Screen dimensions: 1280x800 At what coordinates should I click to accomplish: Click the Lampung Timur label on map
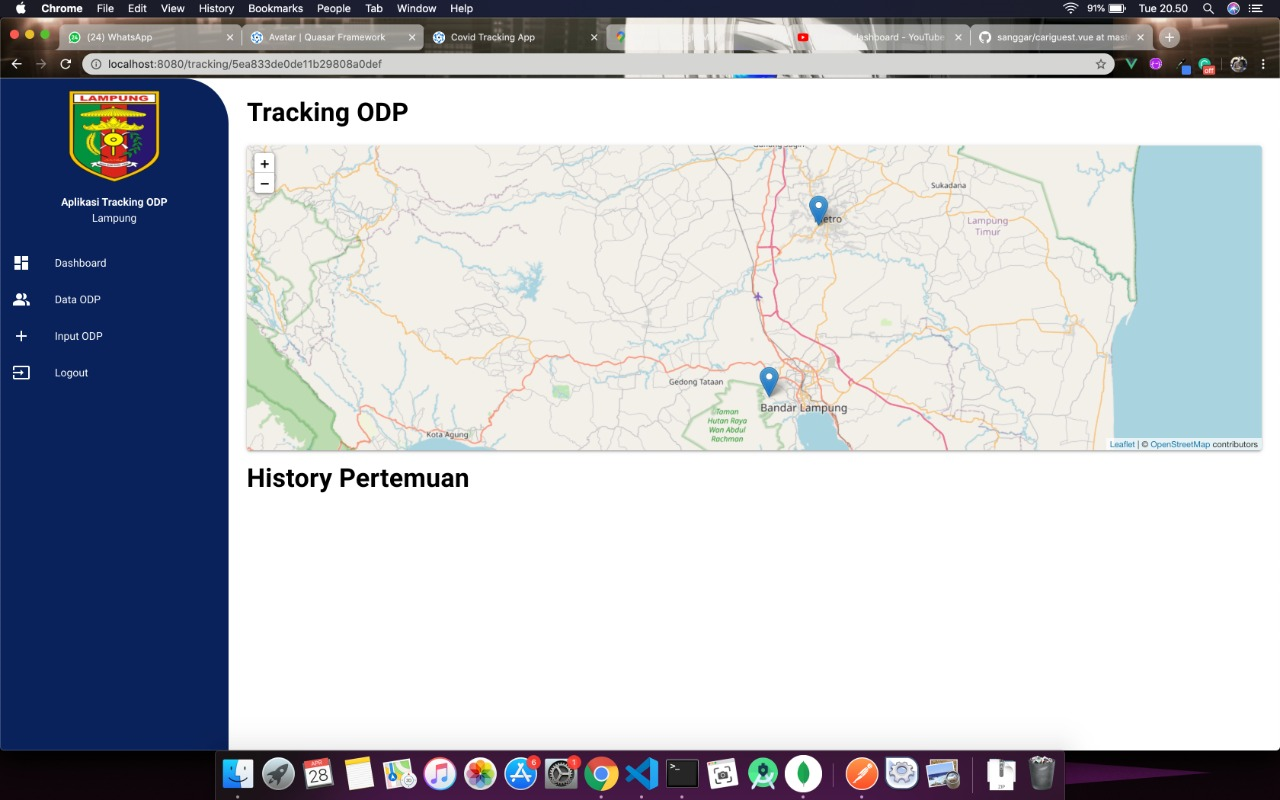[988, 226]
